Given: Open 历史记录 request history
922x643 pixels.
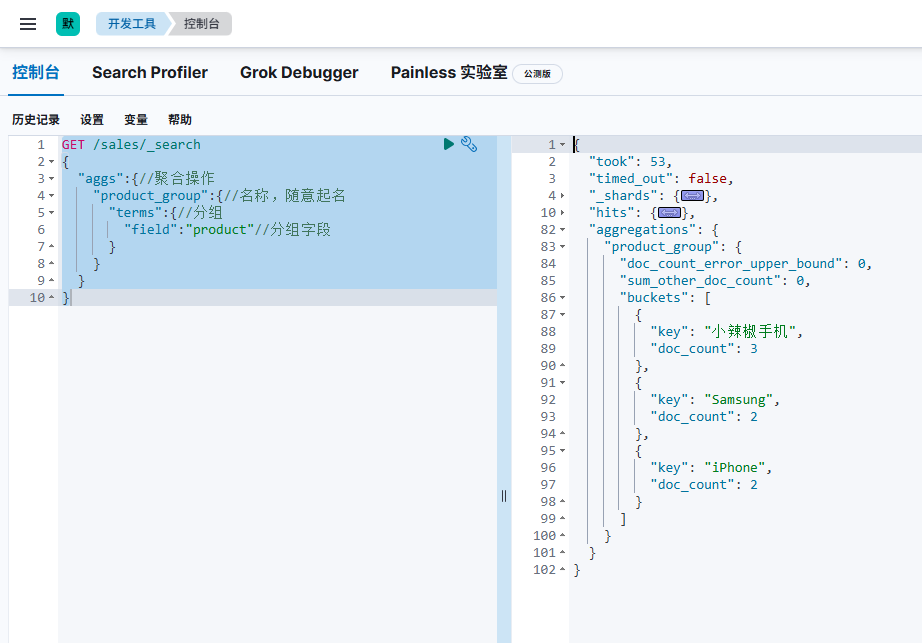Looking at the screenshot, I should 36,120.
